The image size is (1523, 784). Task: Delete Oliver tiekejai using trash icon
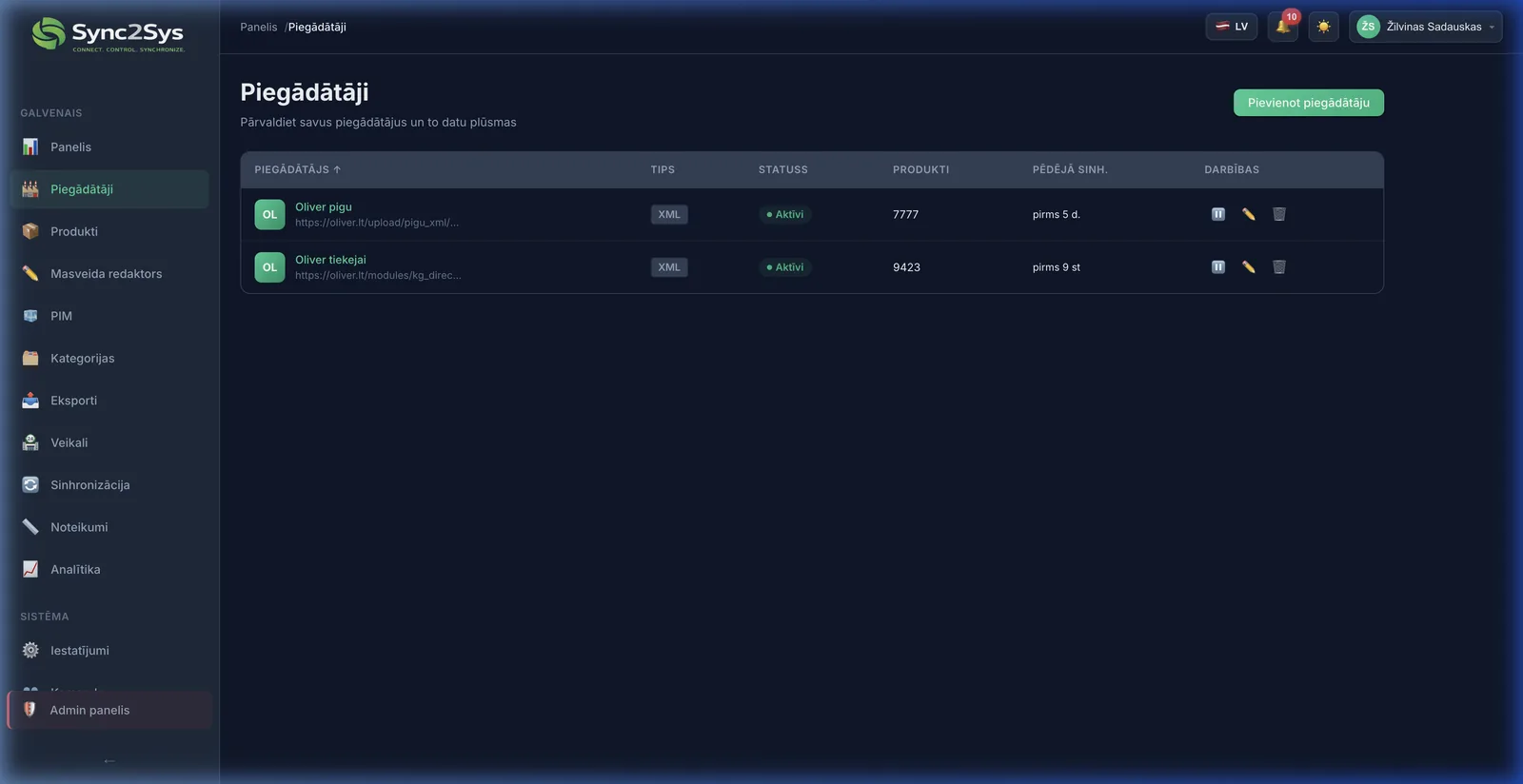1279,267
